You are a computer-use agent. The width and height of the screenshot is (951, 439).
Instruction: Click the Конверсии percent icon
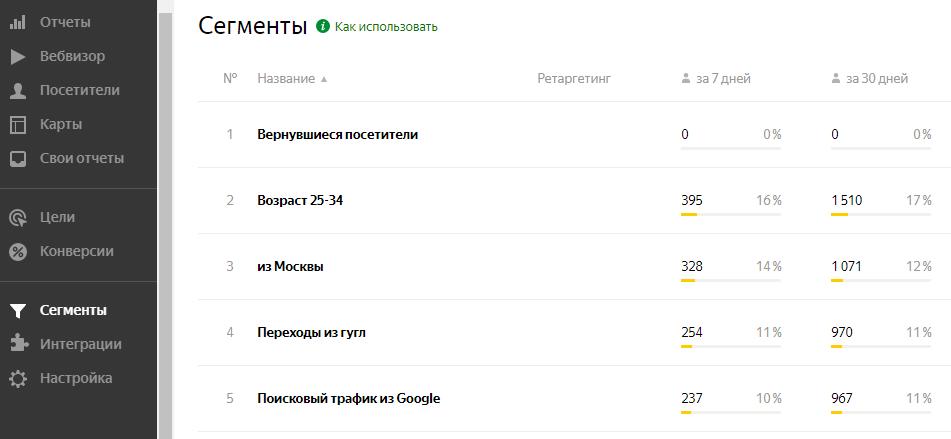pyautogui.click(x=18, y=252)
